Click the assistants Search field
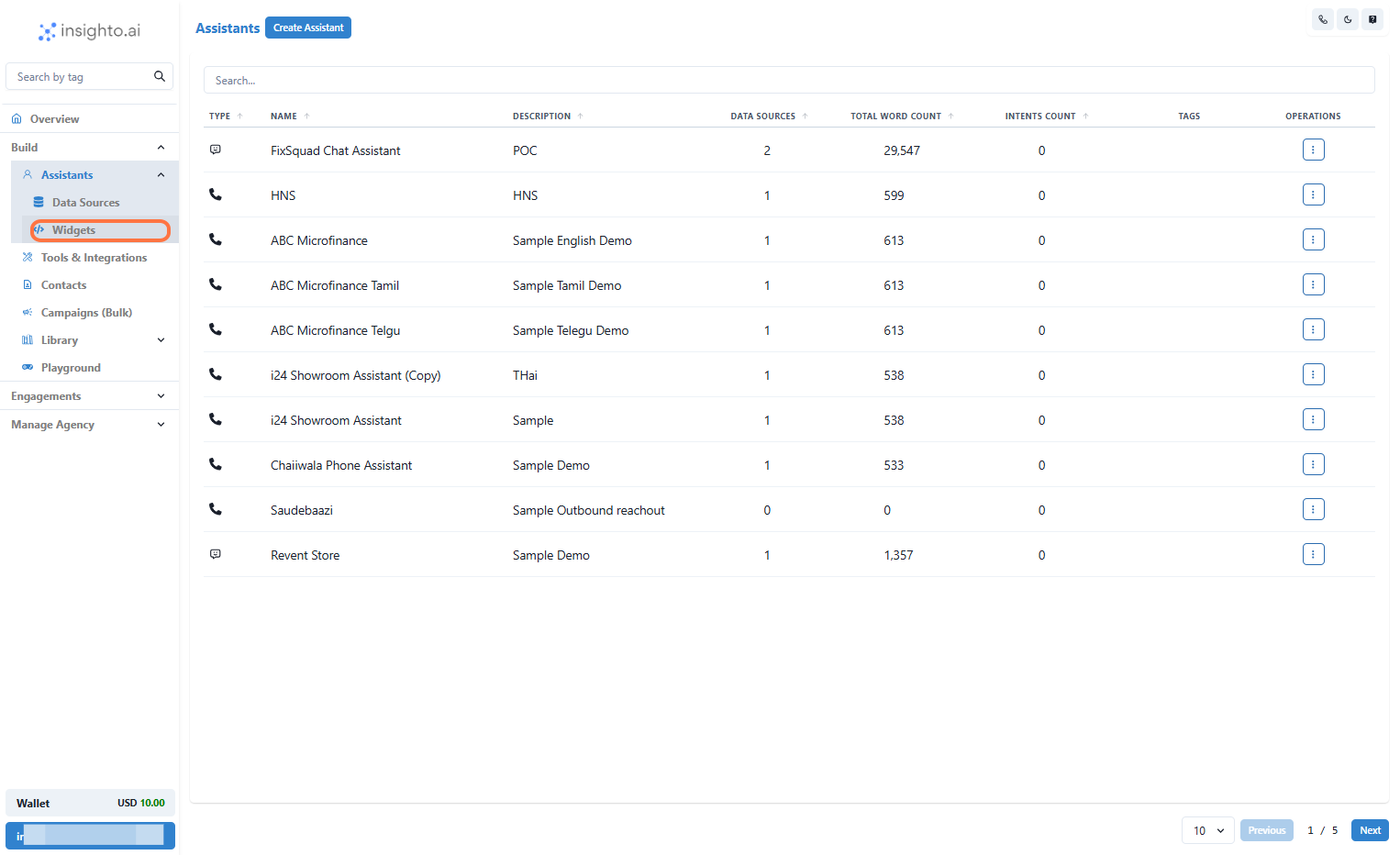Screen dimensions: 1400x855 789,80
